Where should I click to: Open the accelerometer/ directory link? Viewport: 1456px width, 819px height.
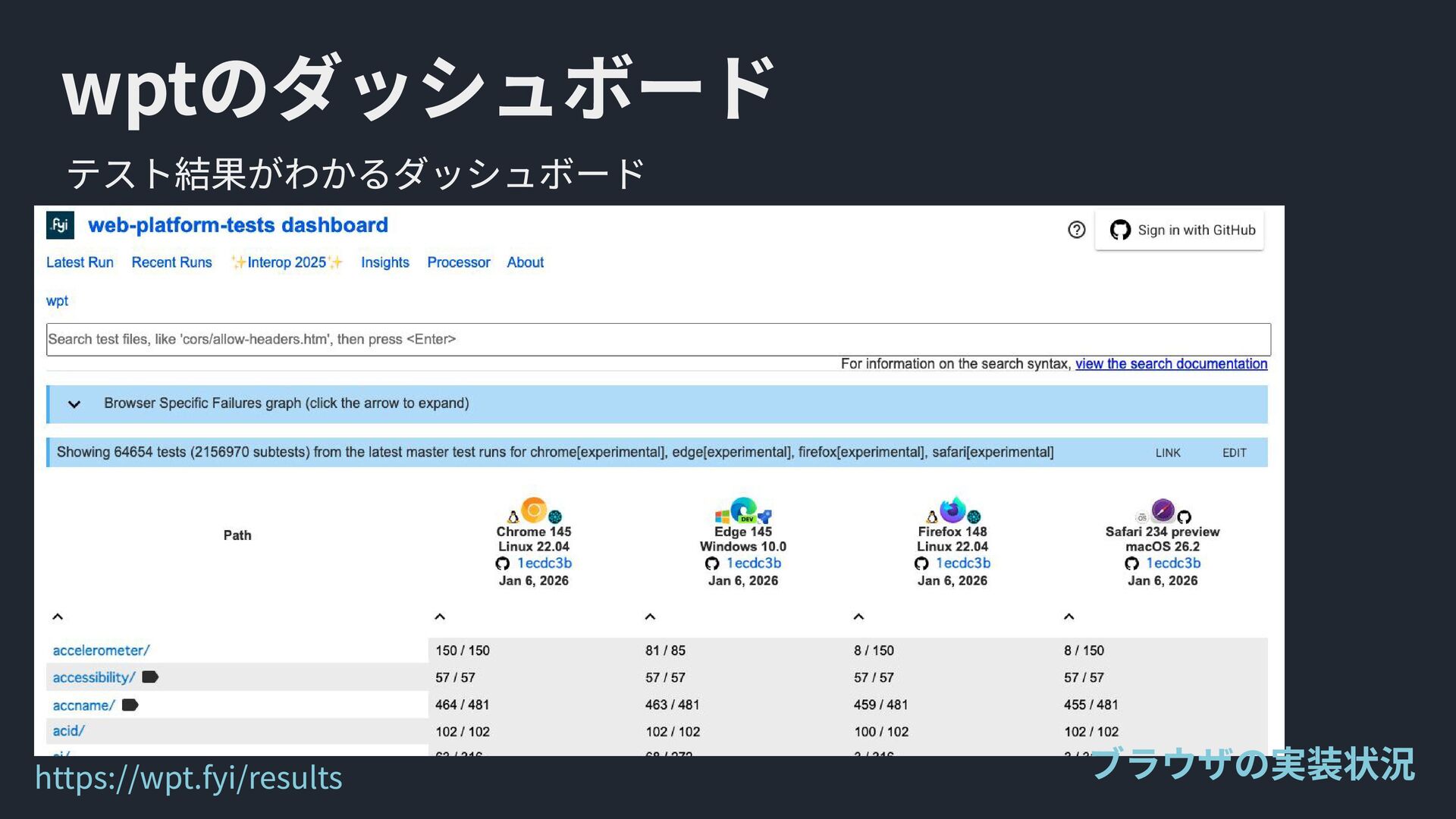102,651
